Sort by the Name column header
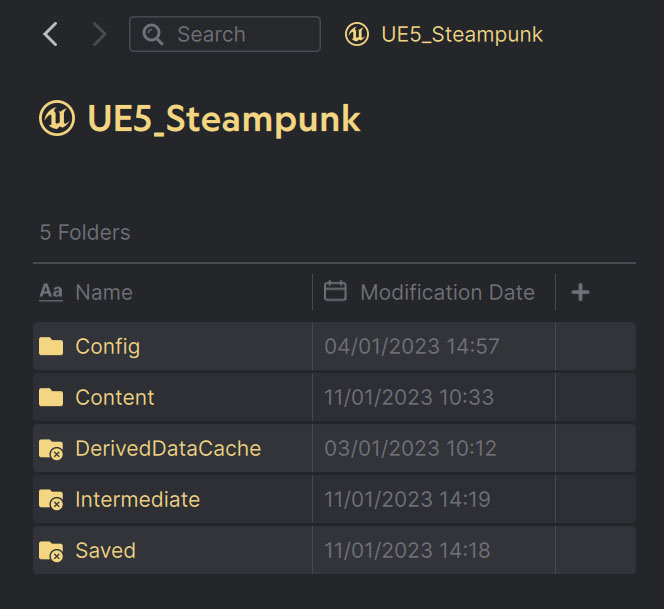664x609 pixels. [x=104, y=292]
